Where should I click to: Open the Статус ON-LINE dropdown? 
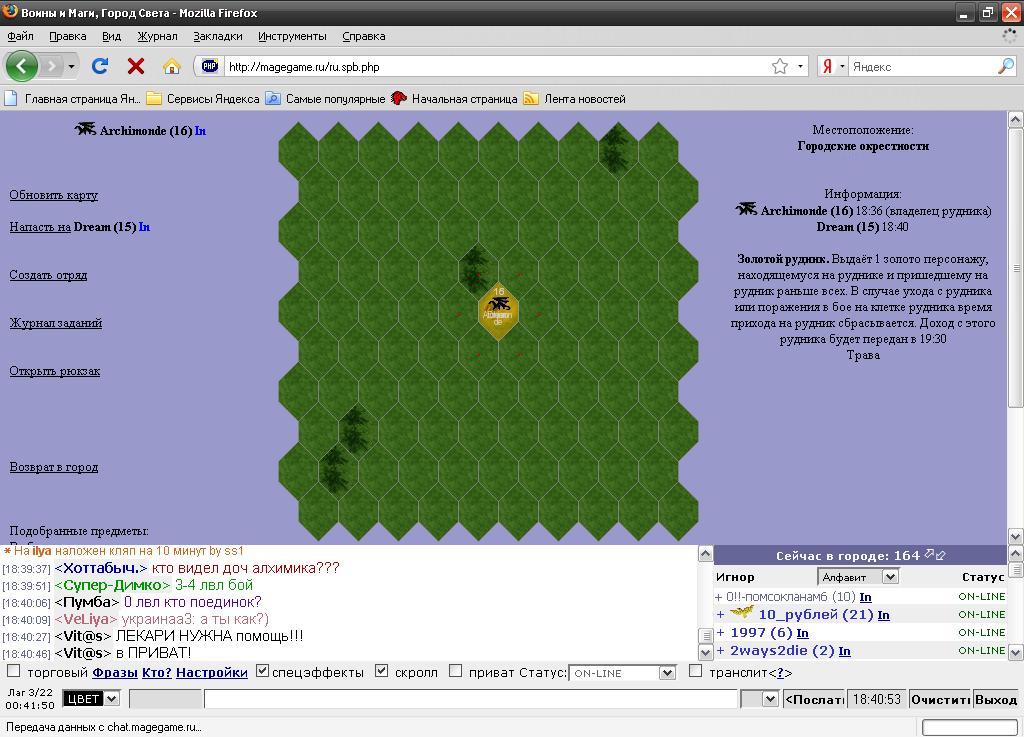[x=622, y=673]
